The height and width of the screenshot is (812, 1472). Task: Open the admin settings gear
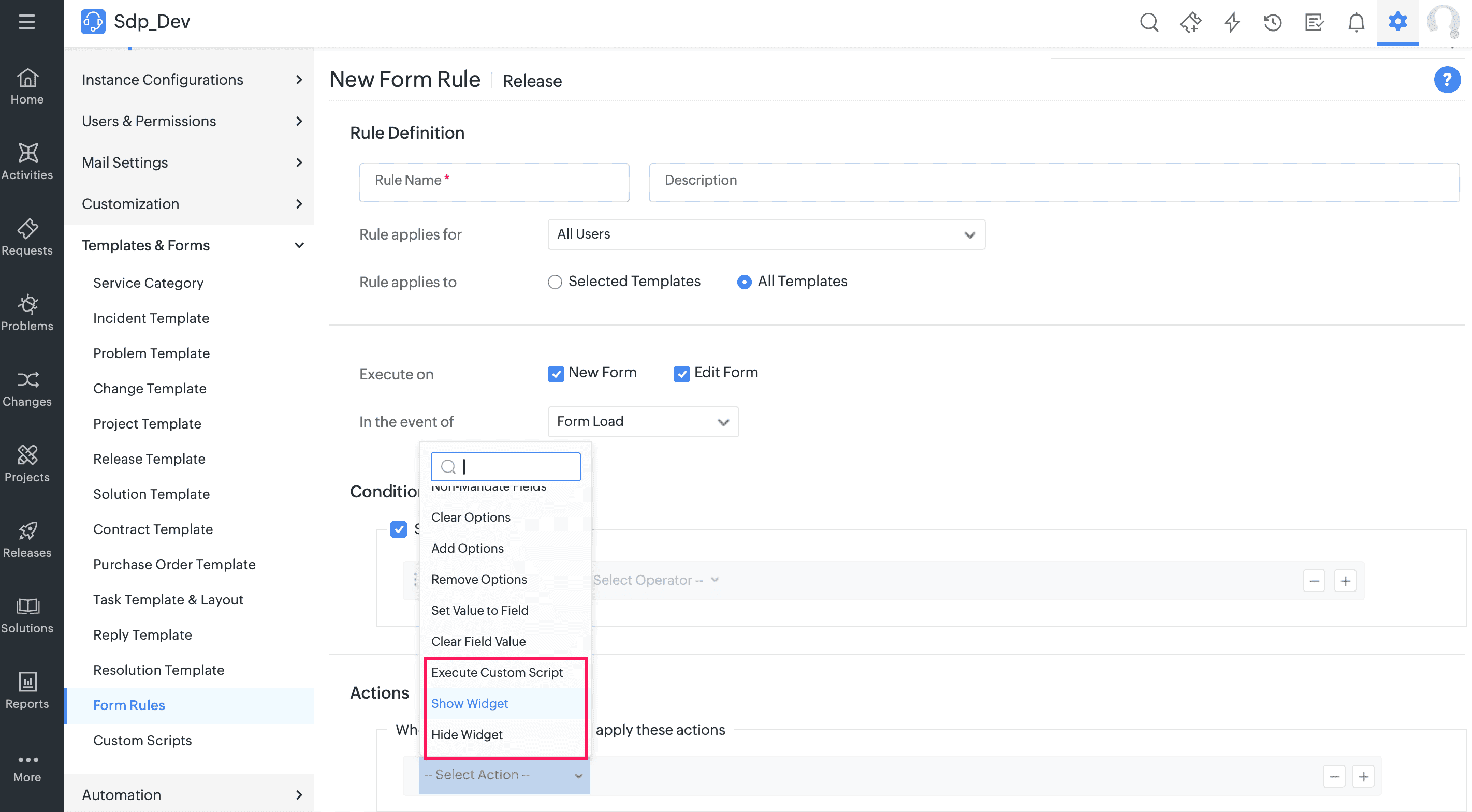coord(1397,22)
